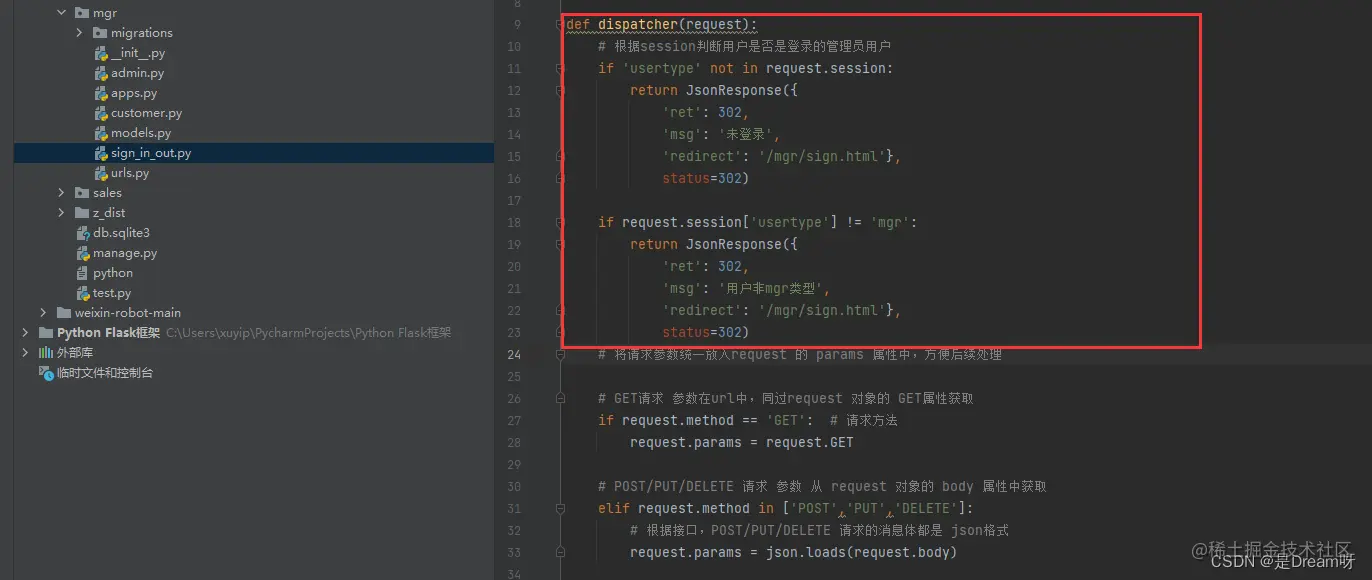Click the customer.py Python file icon
Screen dimensions: 1372x580
tap(101, 113)
